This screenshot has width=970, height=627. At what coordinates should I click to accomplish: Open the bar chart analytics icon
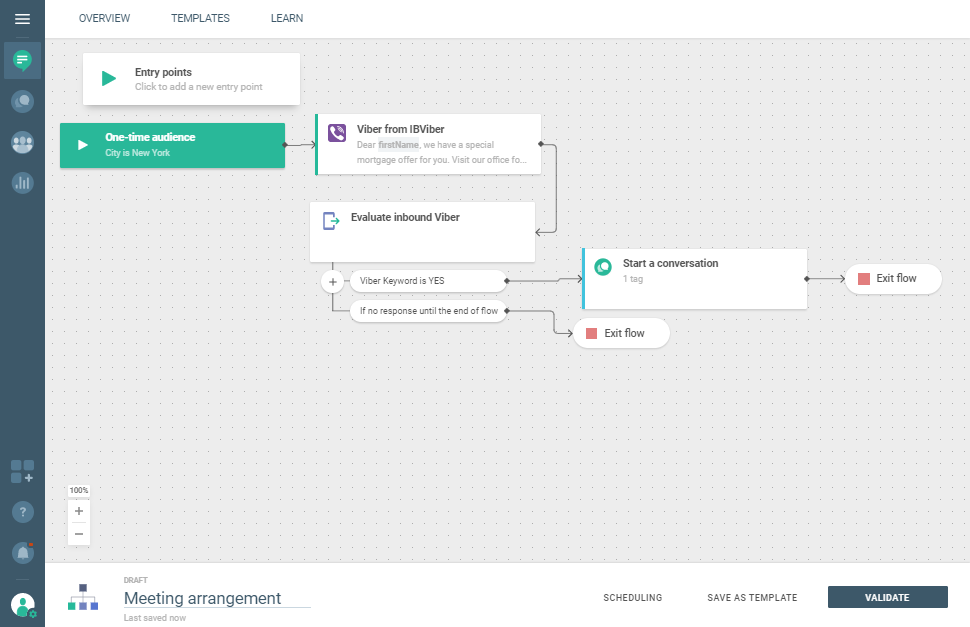point(22,183)
